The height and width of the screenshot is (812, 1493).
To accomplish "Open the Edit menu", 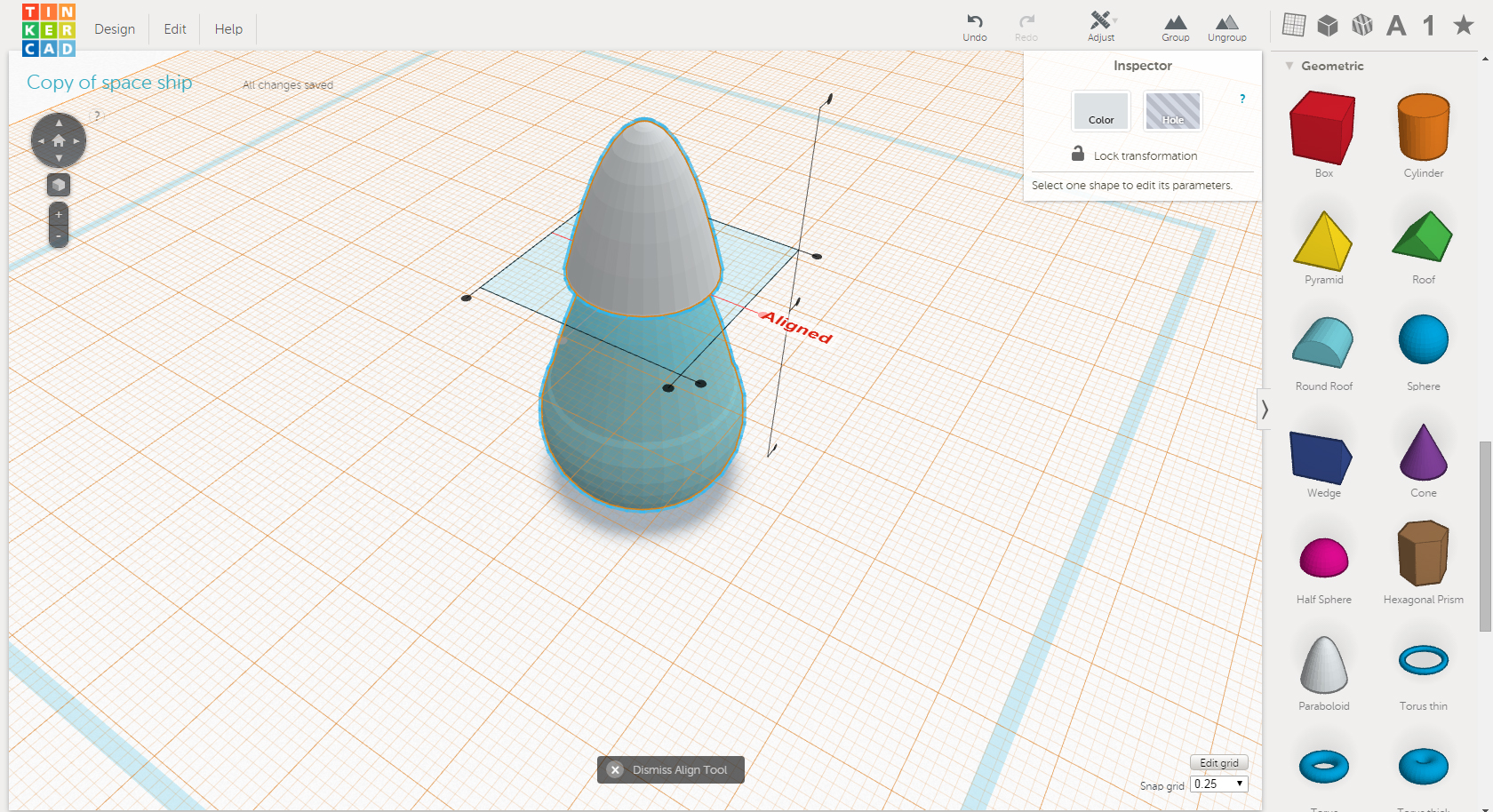I will 175,29.
